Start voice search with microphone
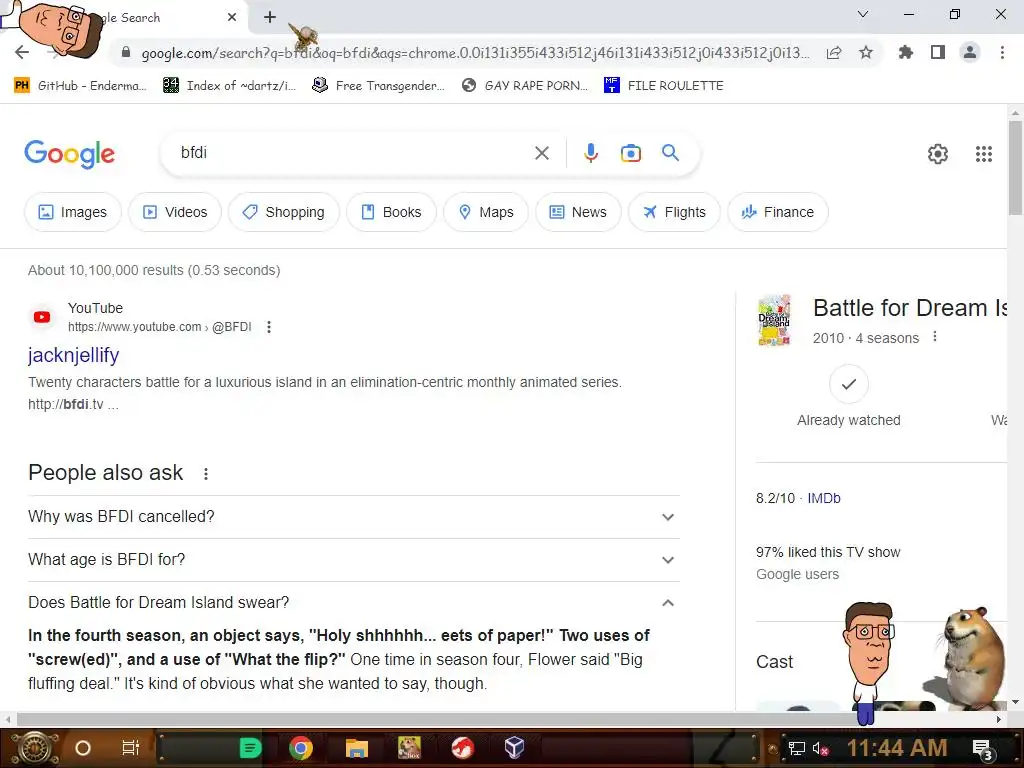Image resolution: width=1024 pixels, height=768 pixels. click(590, 153)
